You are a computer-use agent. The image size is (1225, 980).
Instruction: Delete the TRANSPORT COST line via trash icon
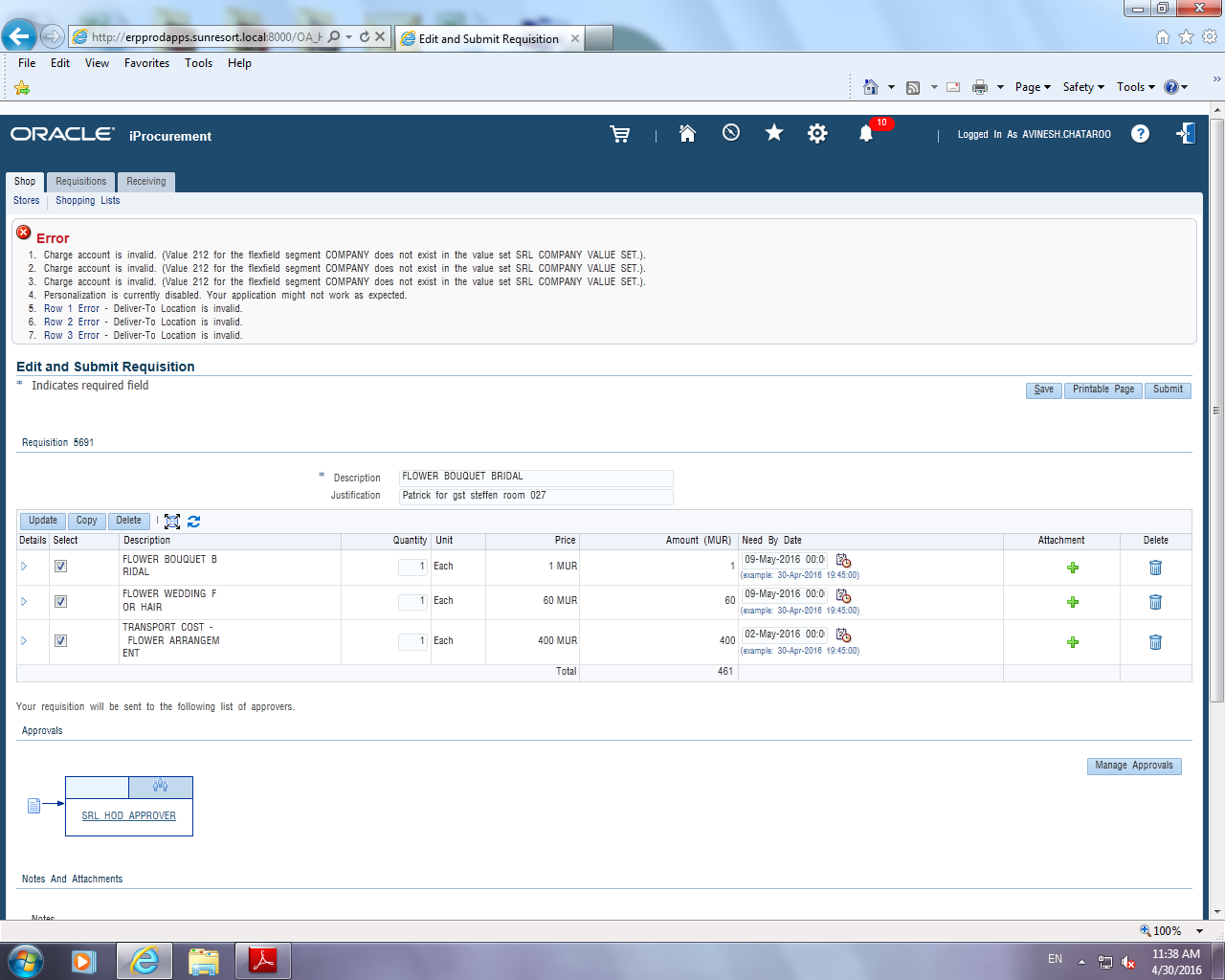tap(1155, 642)
